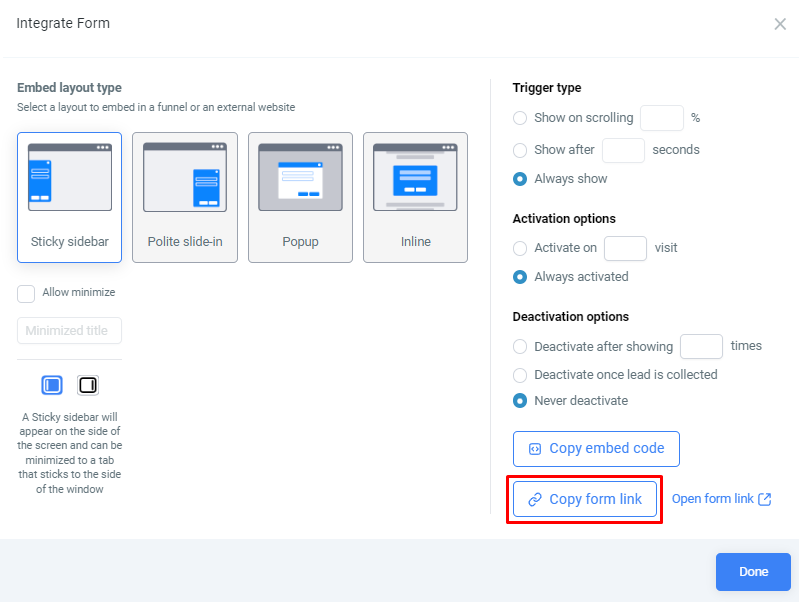Enable the Allow minimize checkbox

click(x=26, y=294)
